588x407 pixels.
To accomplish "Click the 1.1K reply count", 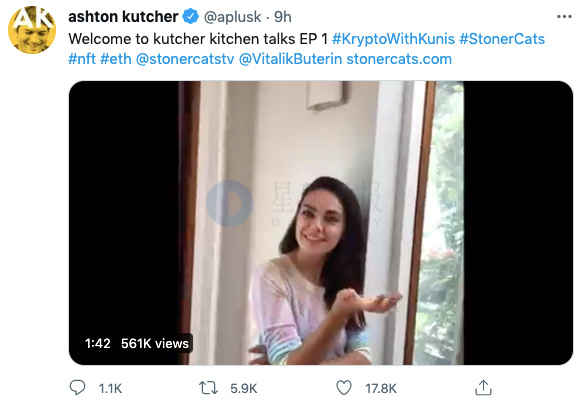I will coord(110,388).
